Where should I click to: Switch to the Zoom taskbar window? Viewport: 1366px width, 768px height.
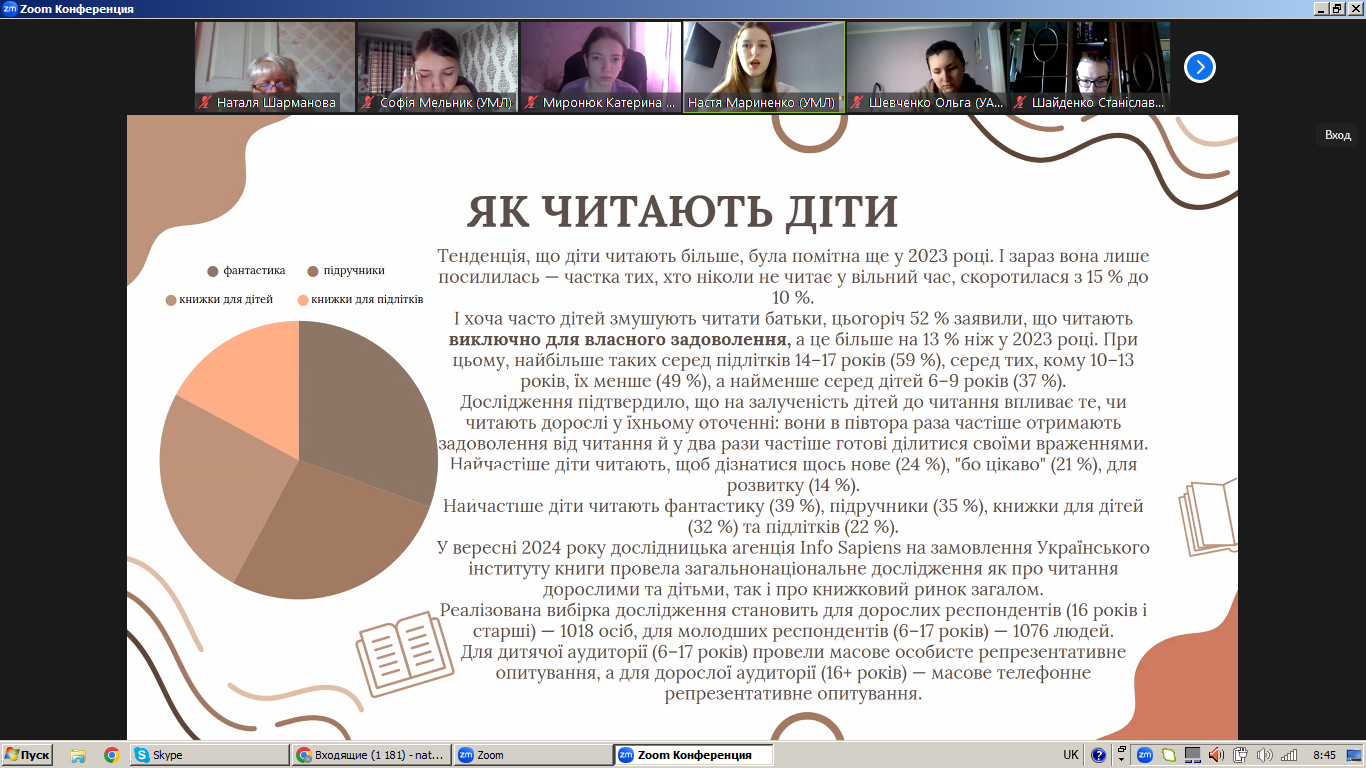[533, 755]
